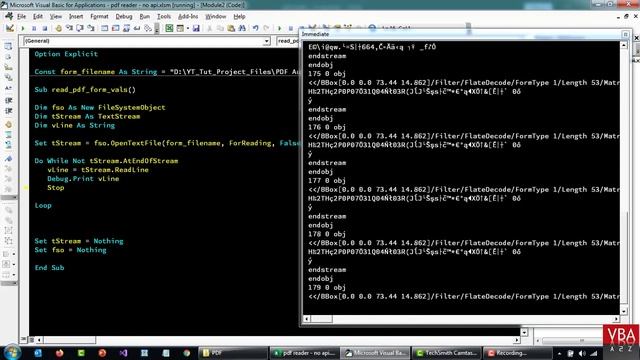This screenshot has height=360, width=640.
Task: Click the Full Module View button
Action: [x=31, y=340]
